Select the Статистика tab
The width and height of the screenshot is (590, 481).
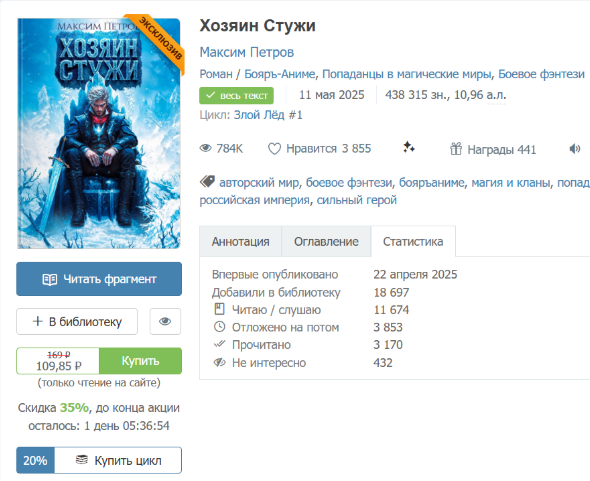click(x=413, y=241)
